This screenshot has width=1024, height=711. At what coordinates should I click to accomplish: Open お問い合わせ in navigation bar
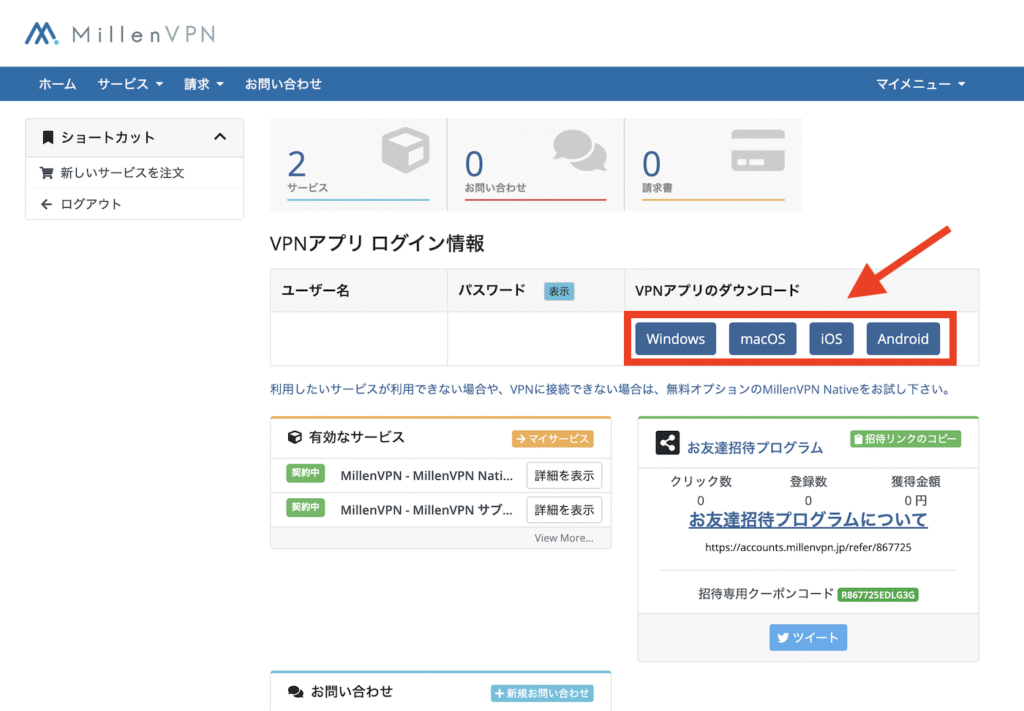point(283,84)
